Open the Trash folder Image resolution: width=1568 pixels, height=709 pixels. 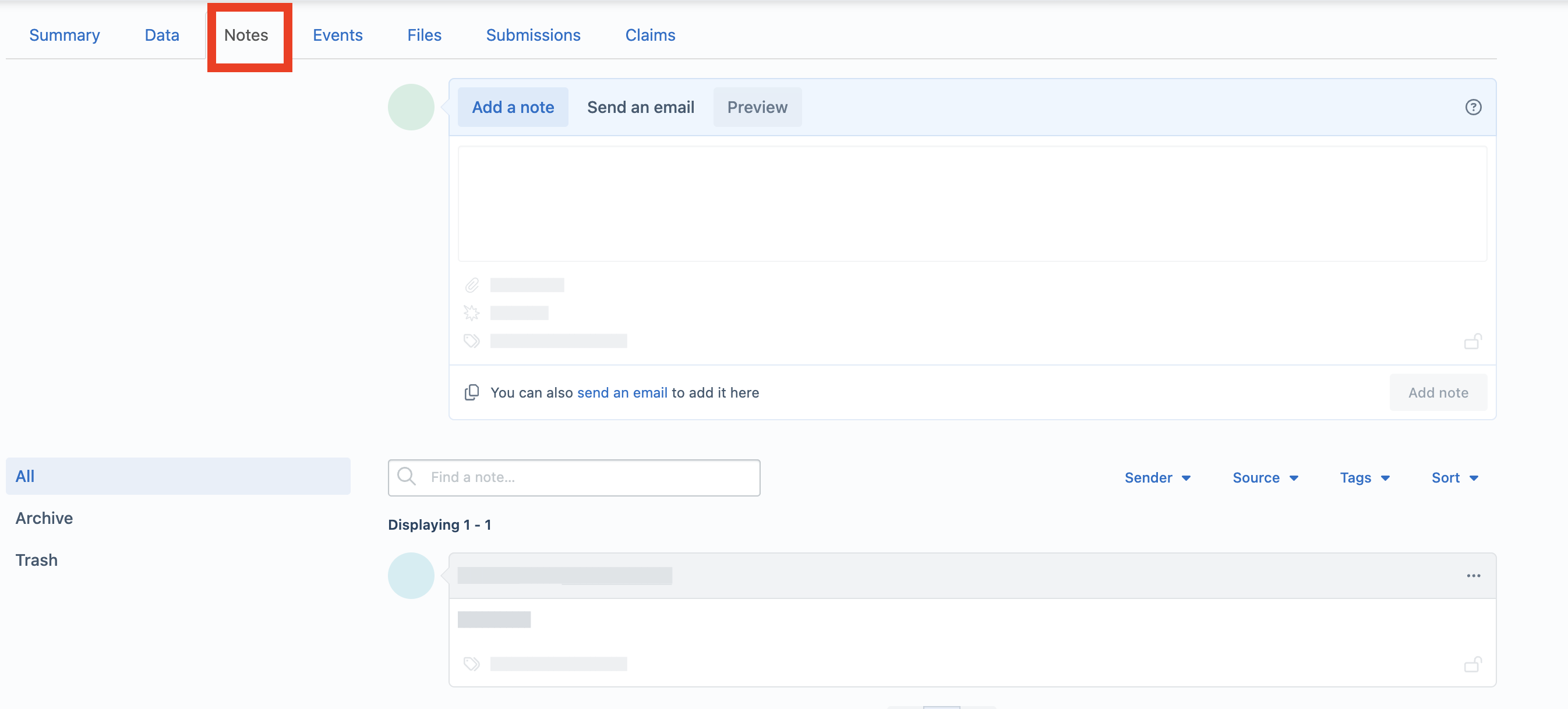pyautogui.click(x=37, y=560)
